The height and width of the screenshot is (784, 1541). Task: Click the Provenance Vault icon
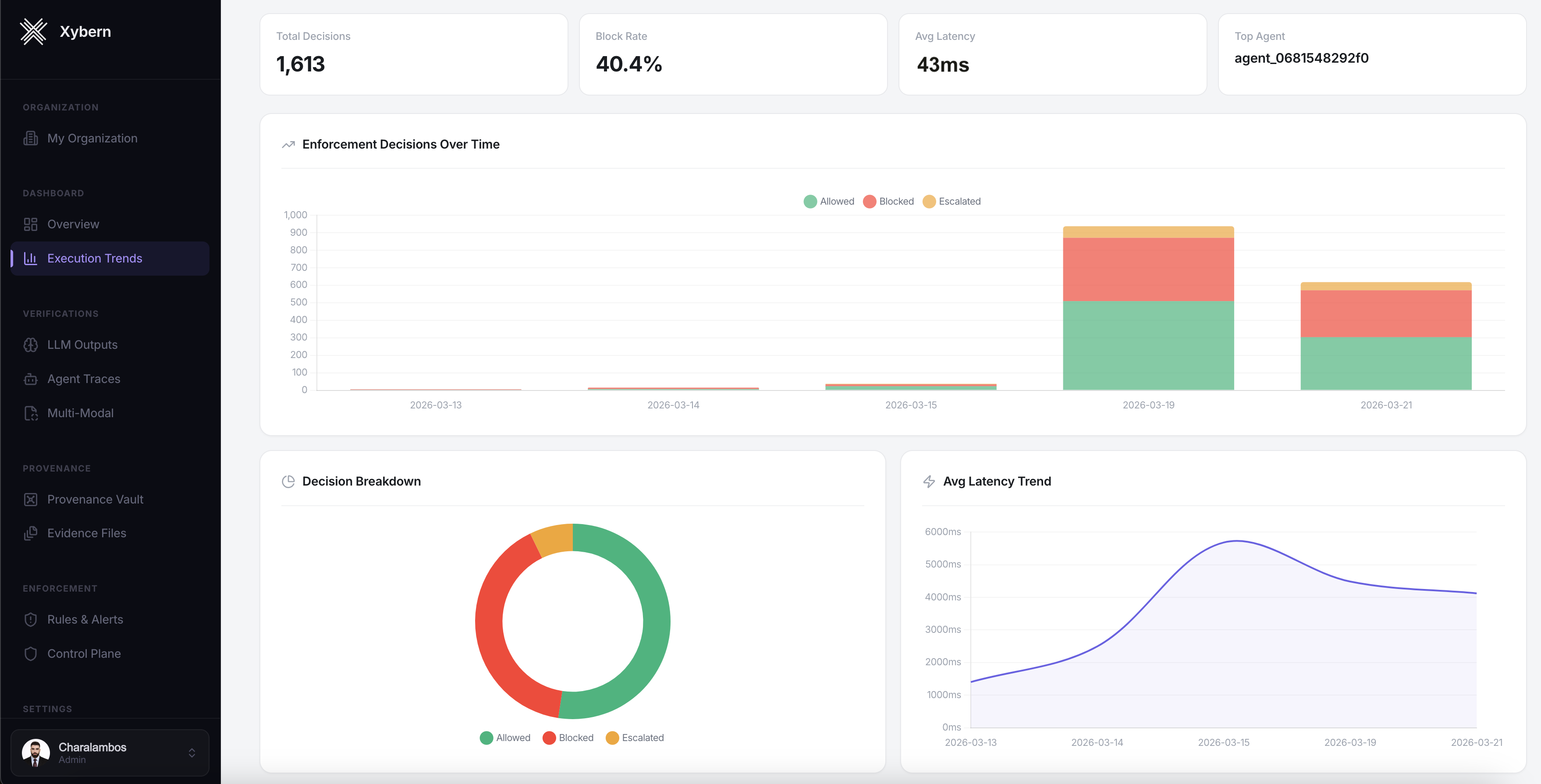point(31,499)
